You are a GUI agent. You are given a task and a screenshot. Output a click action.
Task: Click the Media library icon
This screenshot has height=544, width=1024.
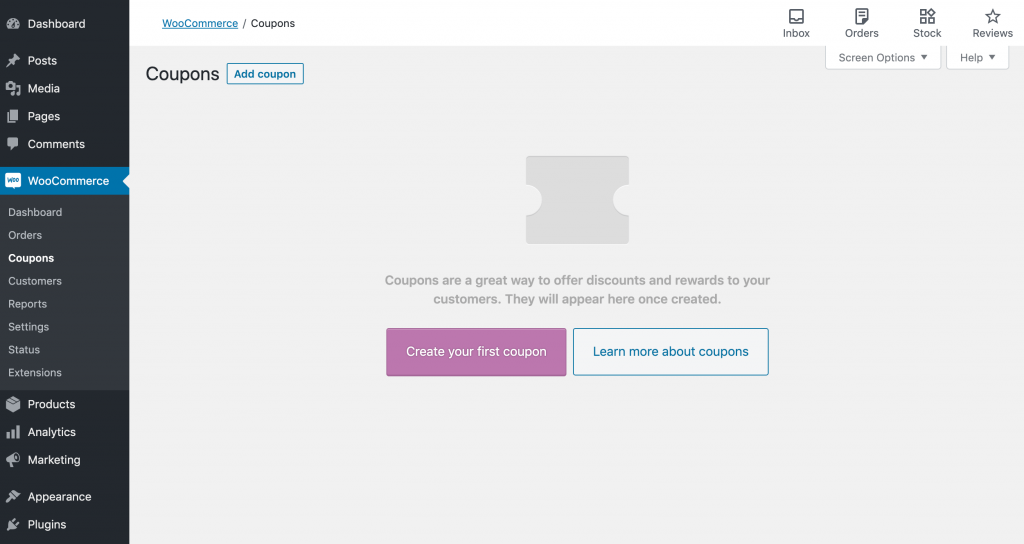point(13,88)
